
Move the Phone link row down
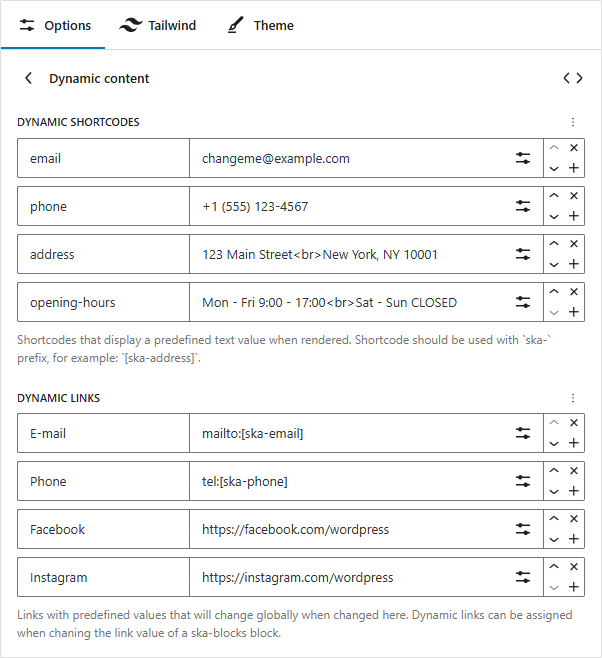point(554,491)
